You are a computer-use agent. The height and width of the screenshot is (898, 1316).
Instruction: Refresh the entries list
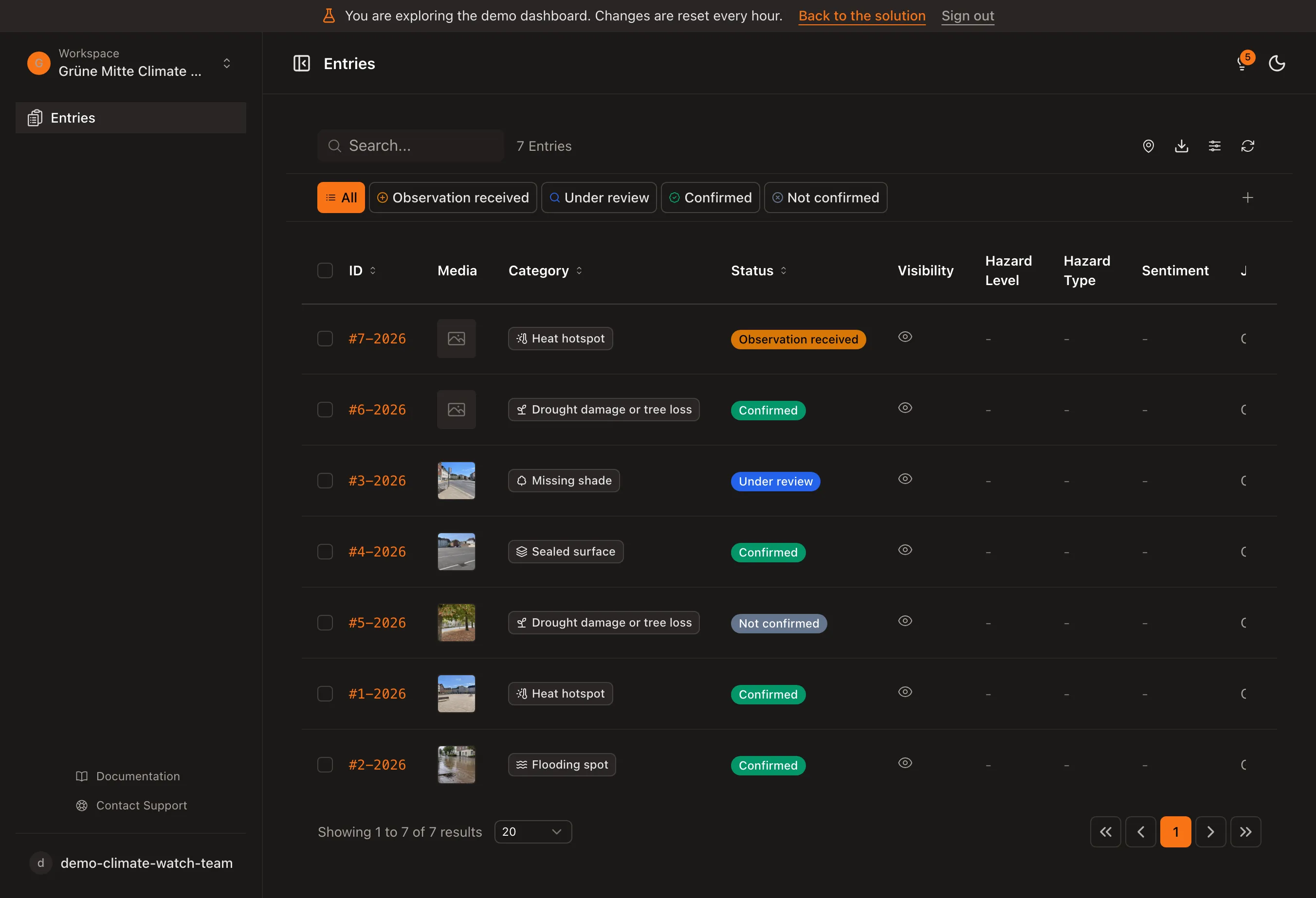click(1248, 146)
